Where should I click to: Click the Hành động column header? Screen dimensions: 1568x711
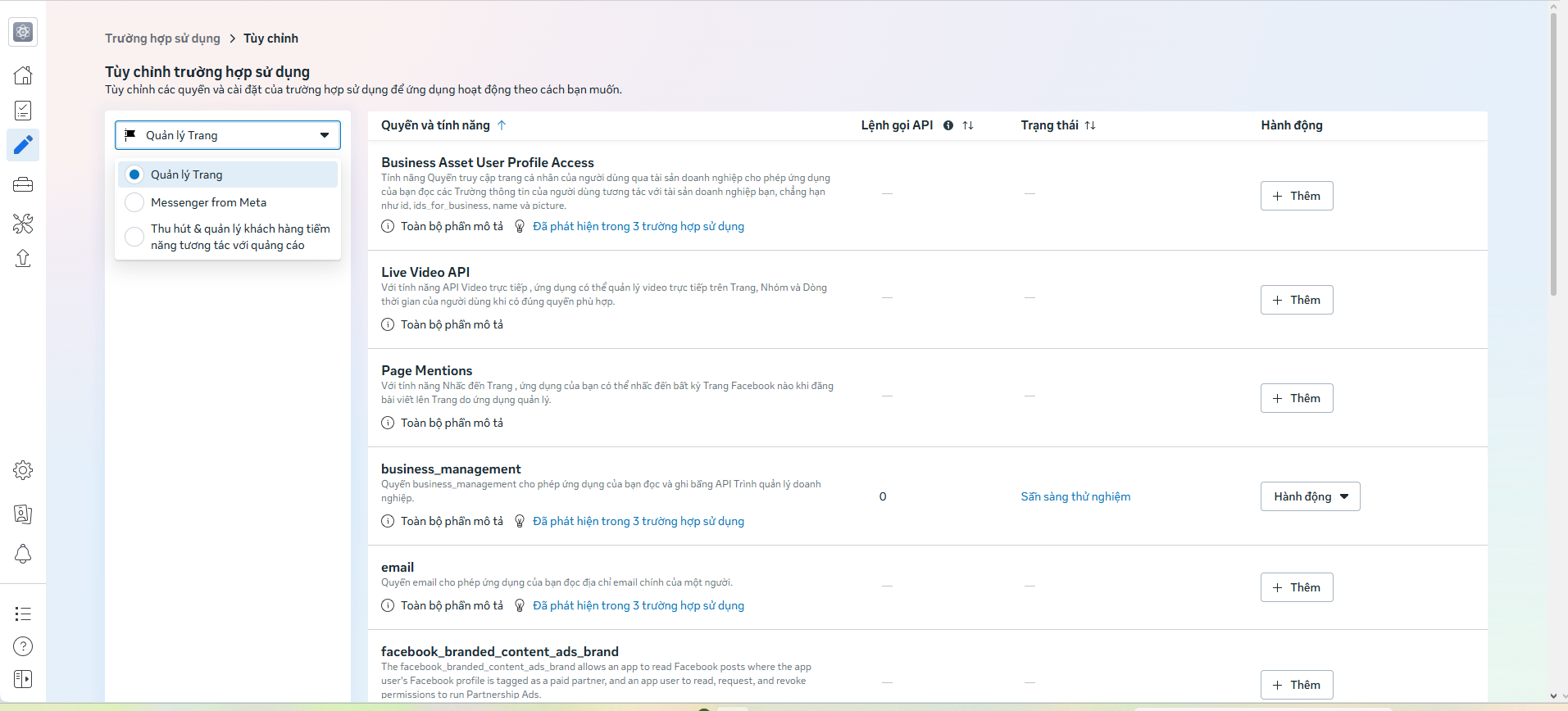click(x=1292, y=125)
